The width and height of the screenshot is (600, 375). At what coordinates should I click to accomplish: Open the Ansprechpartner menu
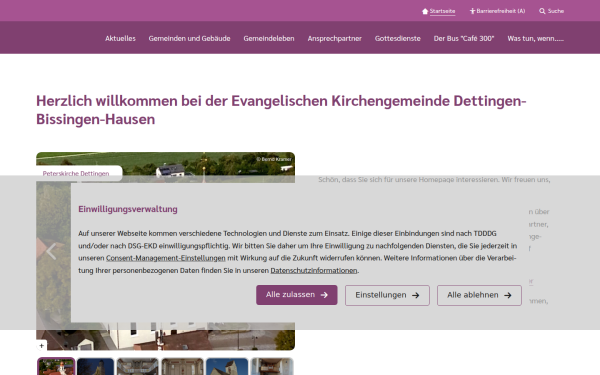[334, 38]
